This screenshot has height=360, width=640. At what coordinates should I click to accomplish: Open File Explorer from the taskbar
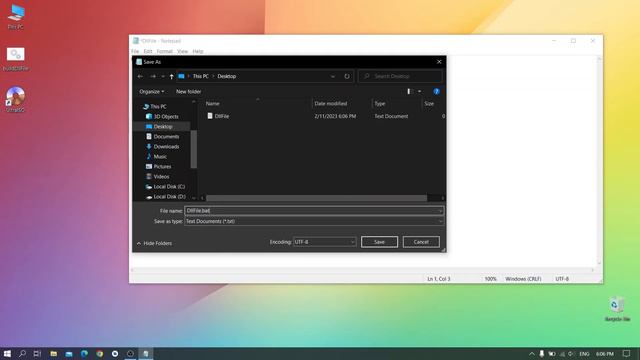(53, 354)
